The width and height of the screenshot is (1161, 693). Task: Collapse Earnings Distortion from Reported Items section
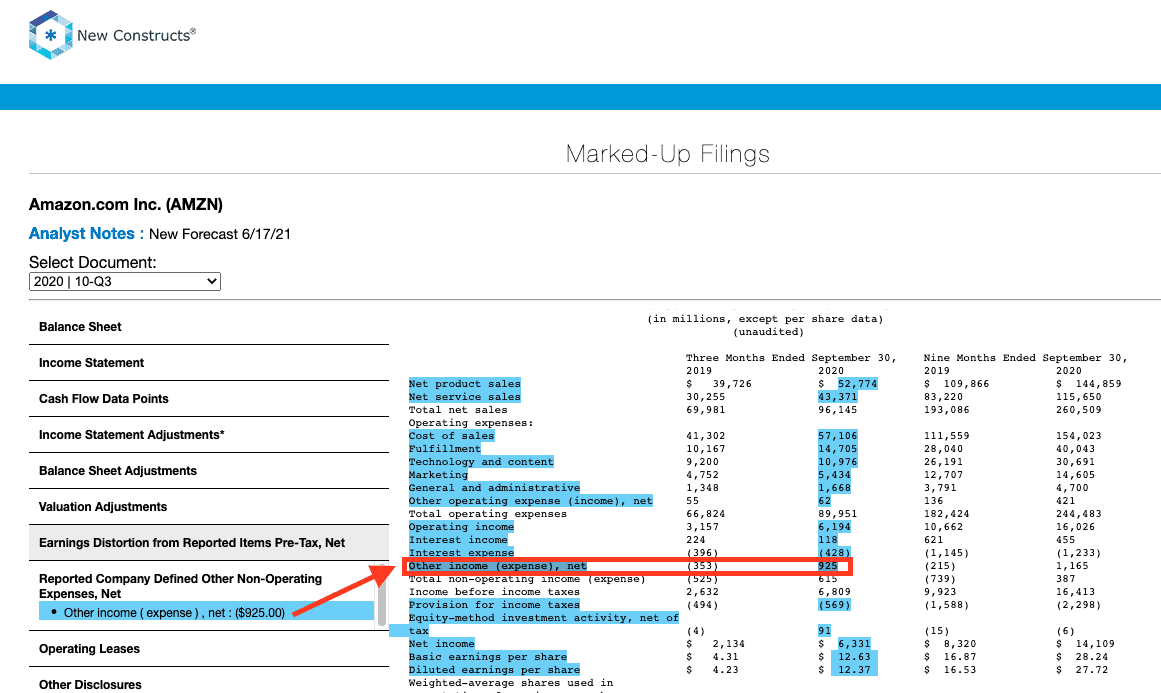click(209, 543)
